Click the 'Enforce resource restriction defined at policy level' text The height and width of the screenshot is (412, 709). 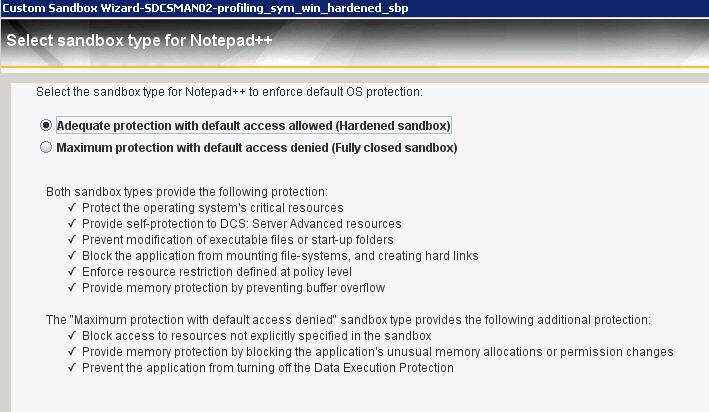click(x=216, y=272)
